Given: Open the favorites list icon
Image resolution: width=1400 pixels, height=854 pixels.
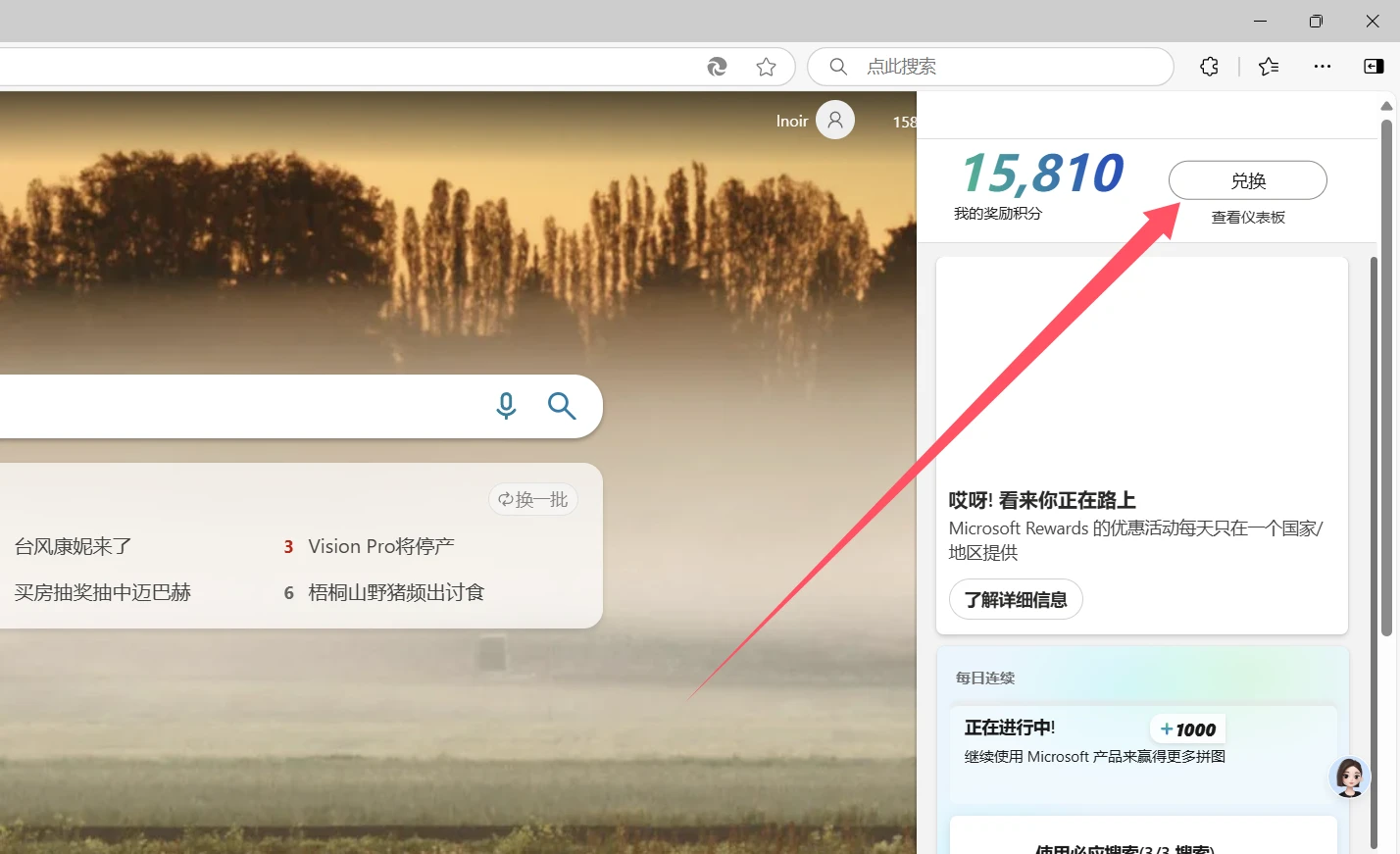Looking at the screenshot, I should tap(1269, 67).
